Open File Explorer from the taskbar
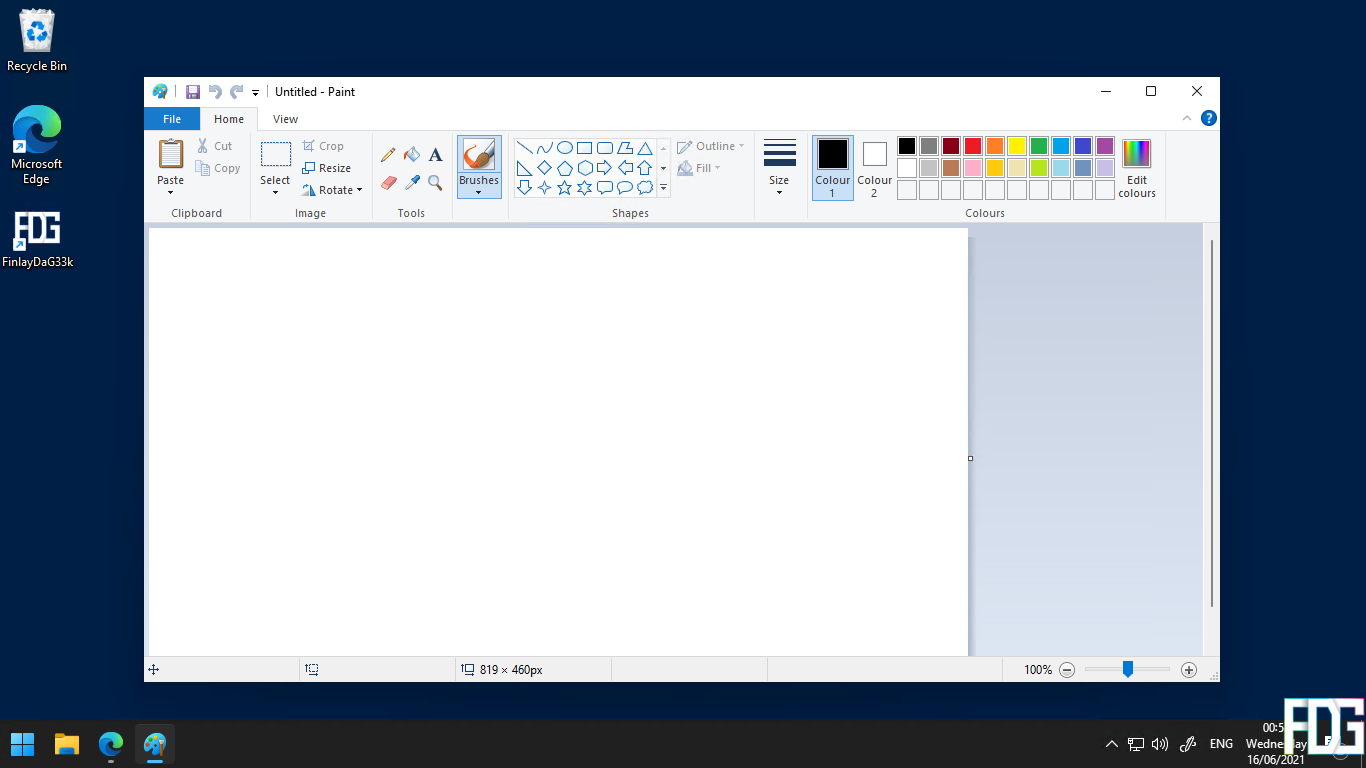Viewport: 1366px width, 768px height. [x=67, y=744]
